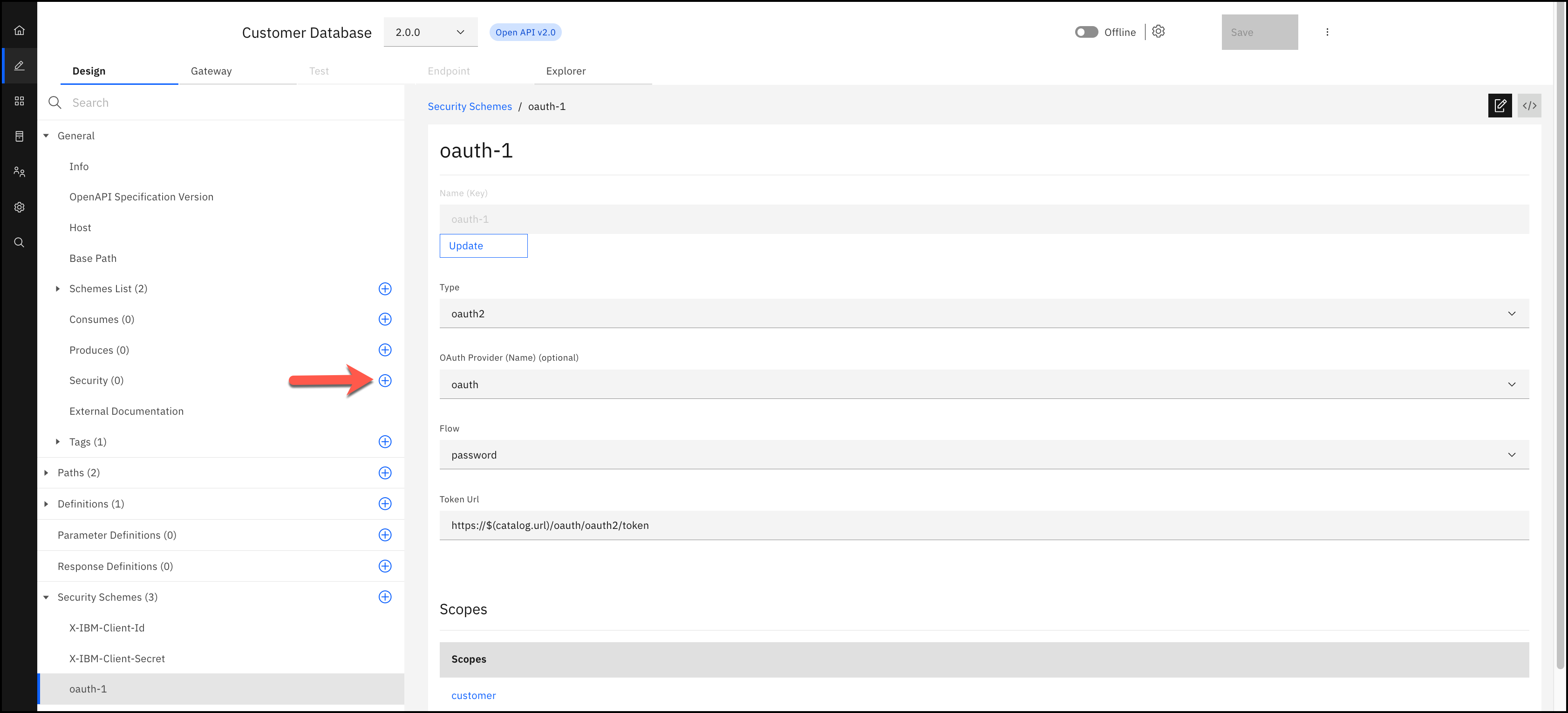This screenshot has height=713, width=1568.
Task: Add a Security requirement with plus icon
Action: (x=385, y=381)
